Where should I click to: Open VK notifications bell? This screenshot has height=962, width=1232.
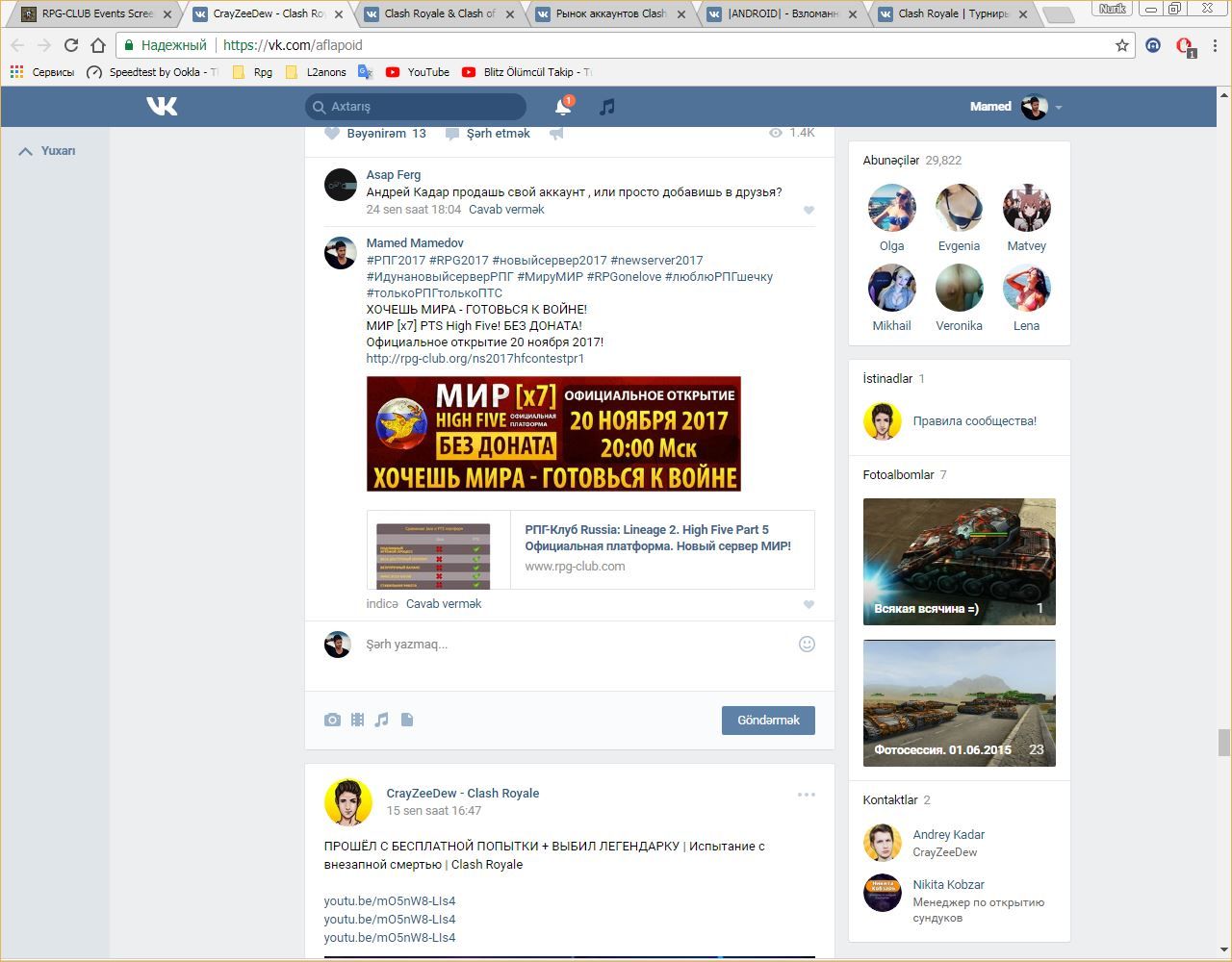(x=563, y=107)
